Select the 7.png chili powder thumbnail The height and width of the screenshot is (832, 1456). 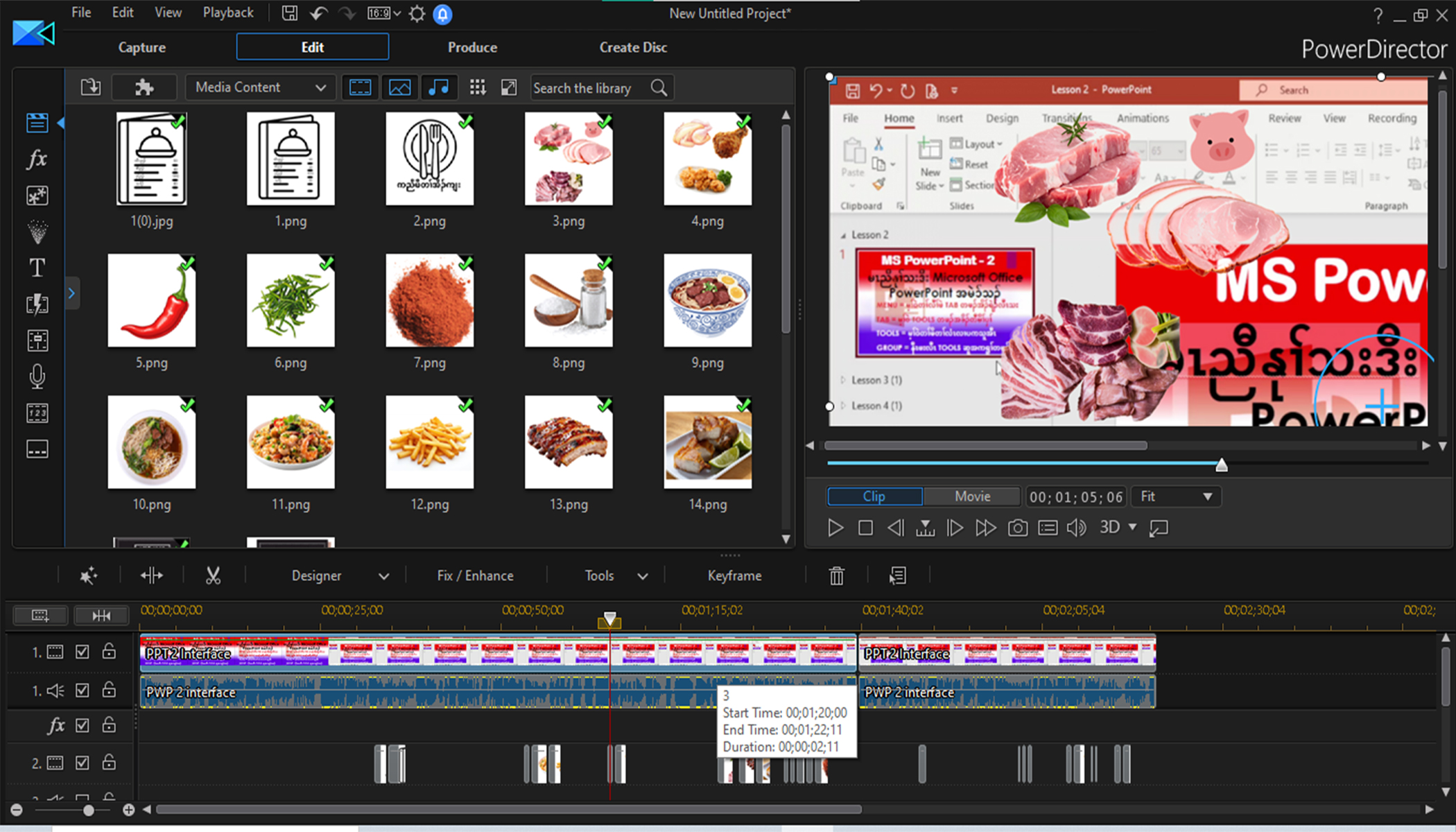point(430,300)
